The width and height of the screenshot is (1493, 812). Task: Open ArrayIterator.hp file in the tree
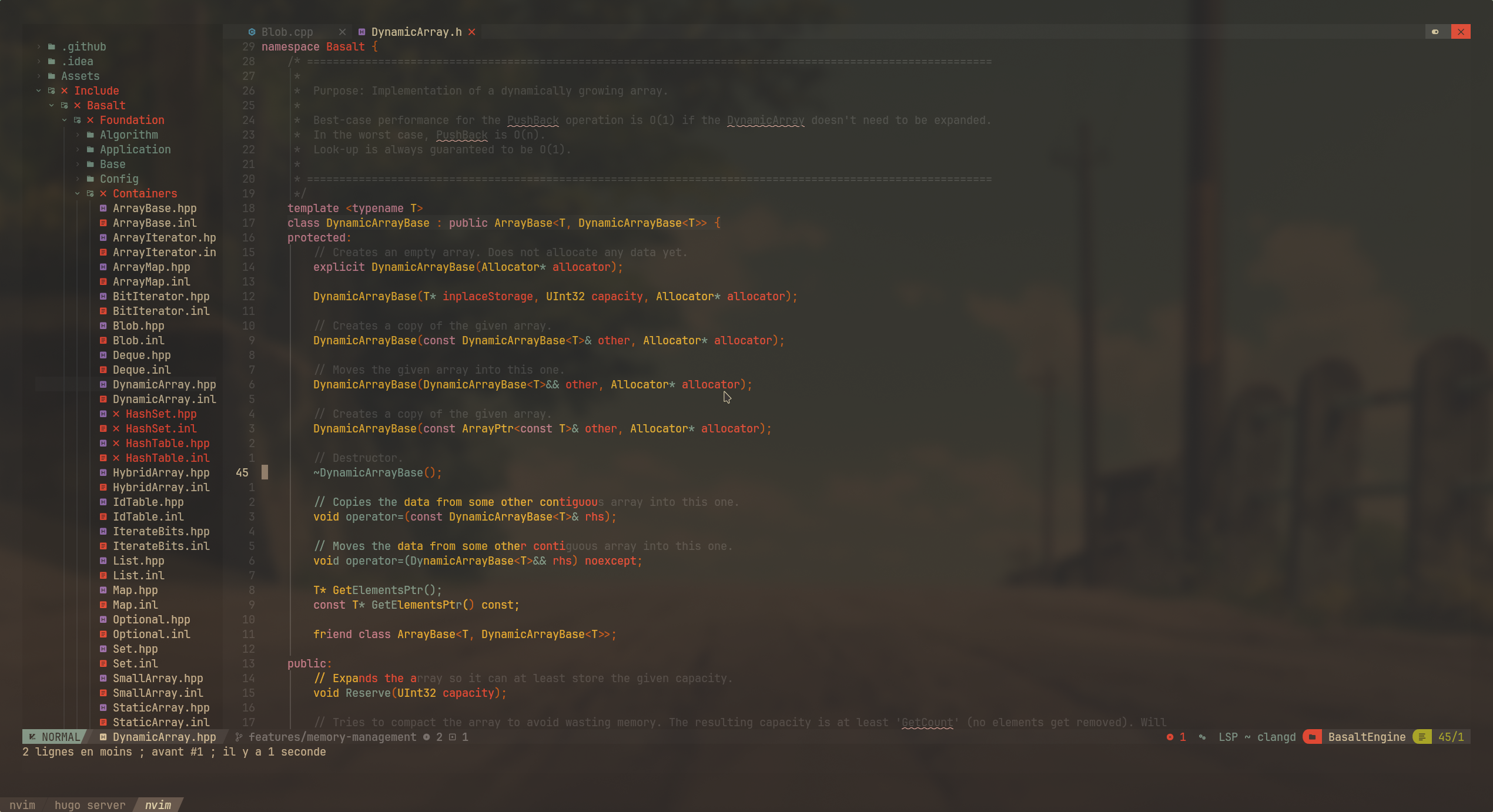click(164, 237)
